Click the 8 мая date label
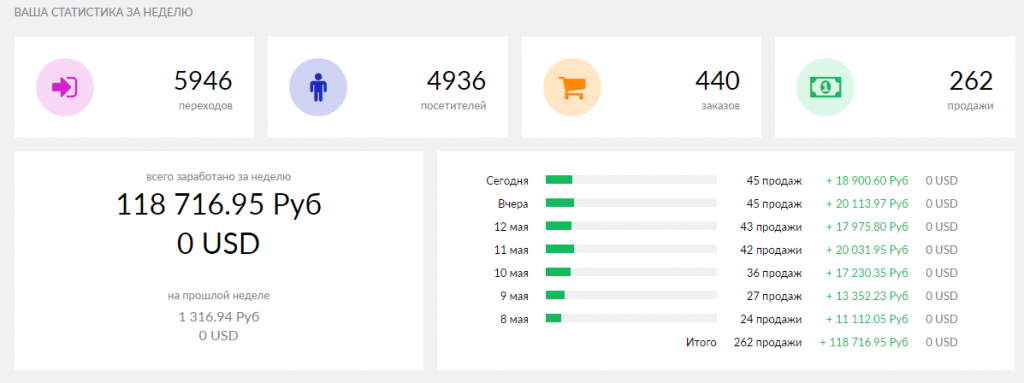This screenshot has width=1024, height=383. (x=514, y=320)
